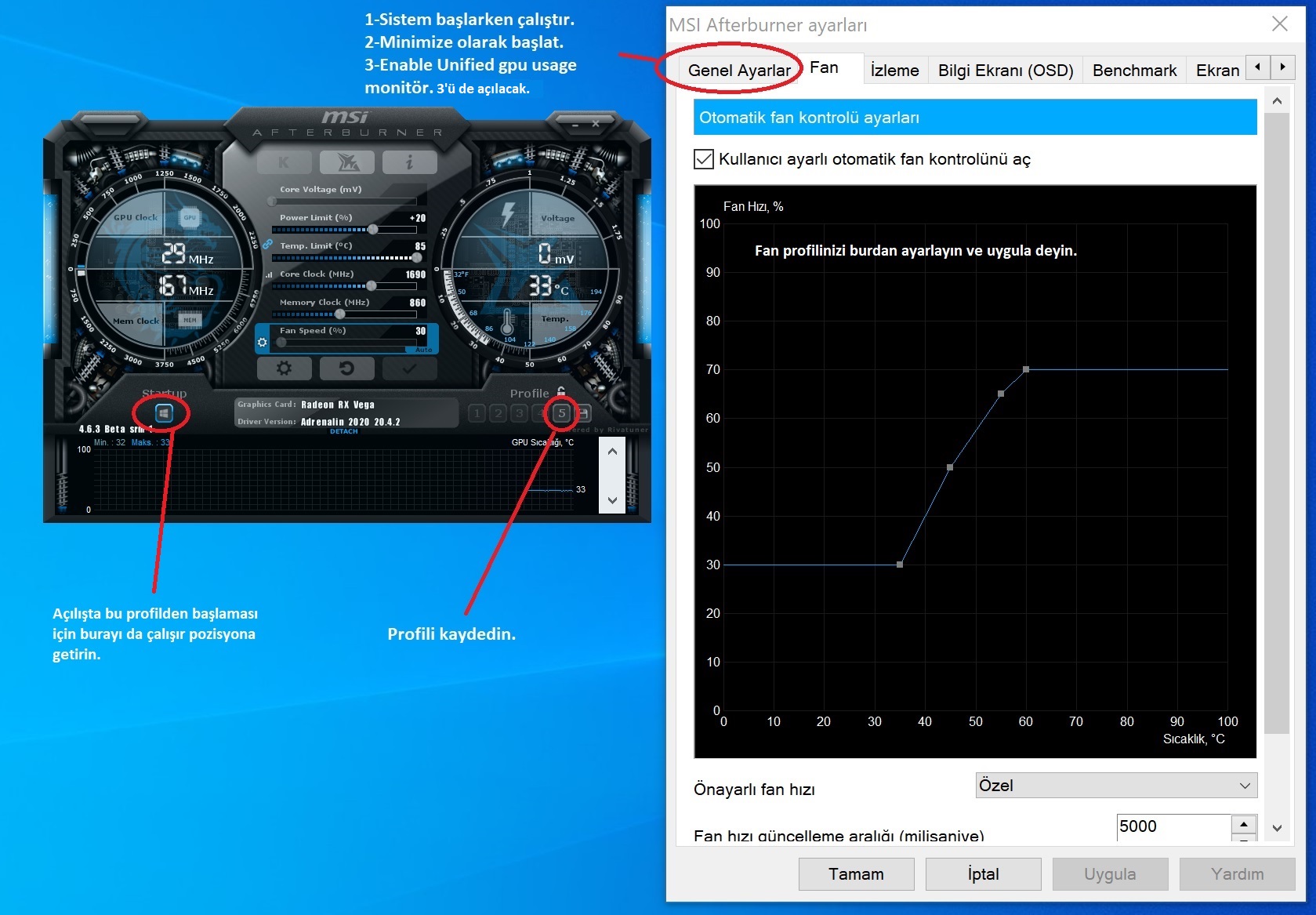Click the 'Otomatik fan kontrolü ayarları' header

(x=975, y=118)
